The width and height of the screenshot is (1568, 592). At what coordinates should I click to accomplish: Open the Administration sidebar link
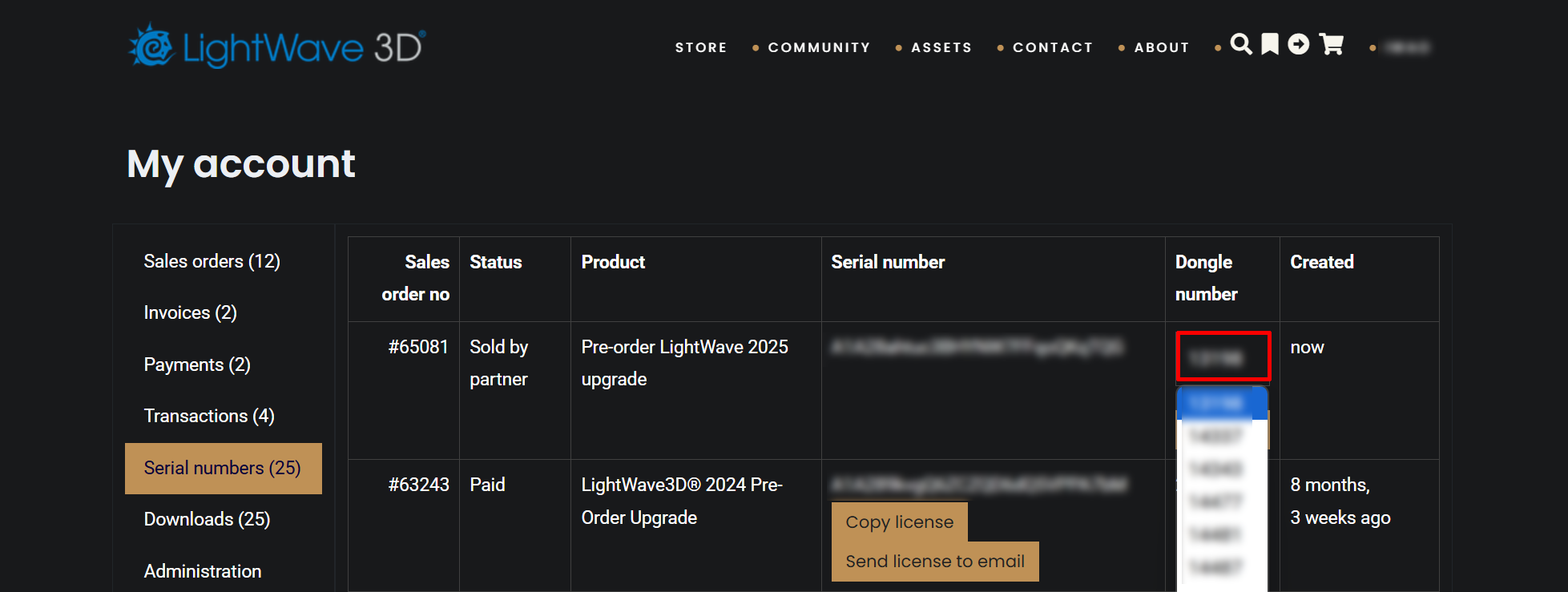[203, 571]
